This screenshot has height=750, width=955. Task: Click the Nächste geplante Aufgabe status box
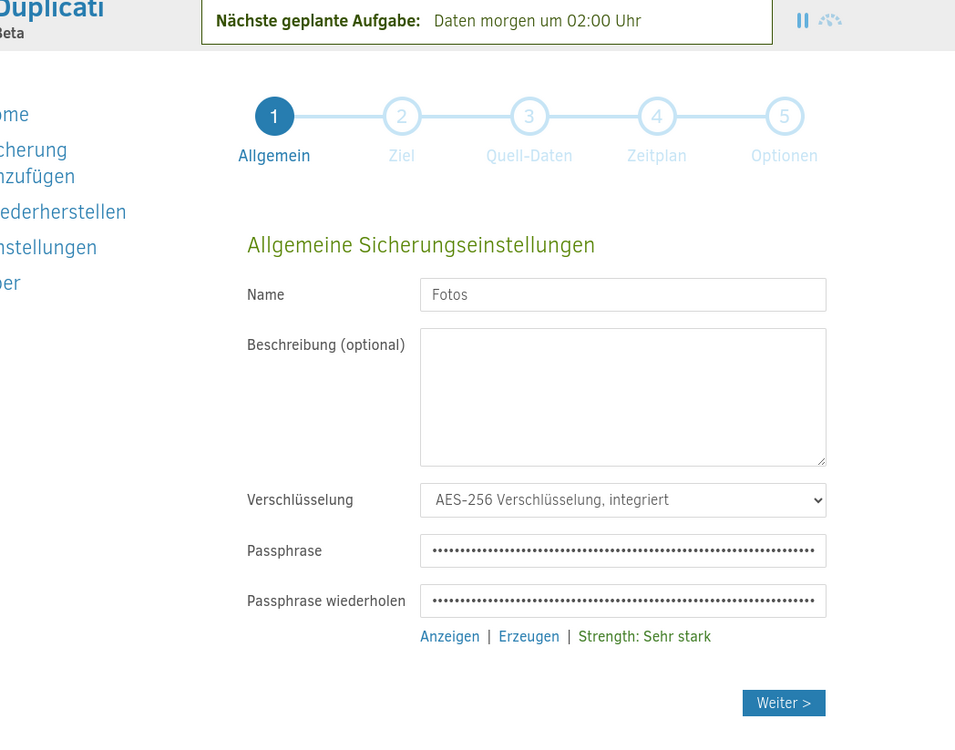487,21
